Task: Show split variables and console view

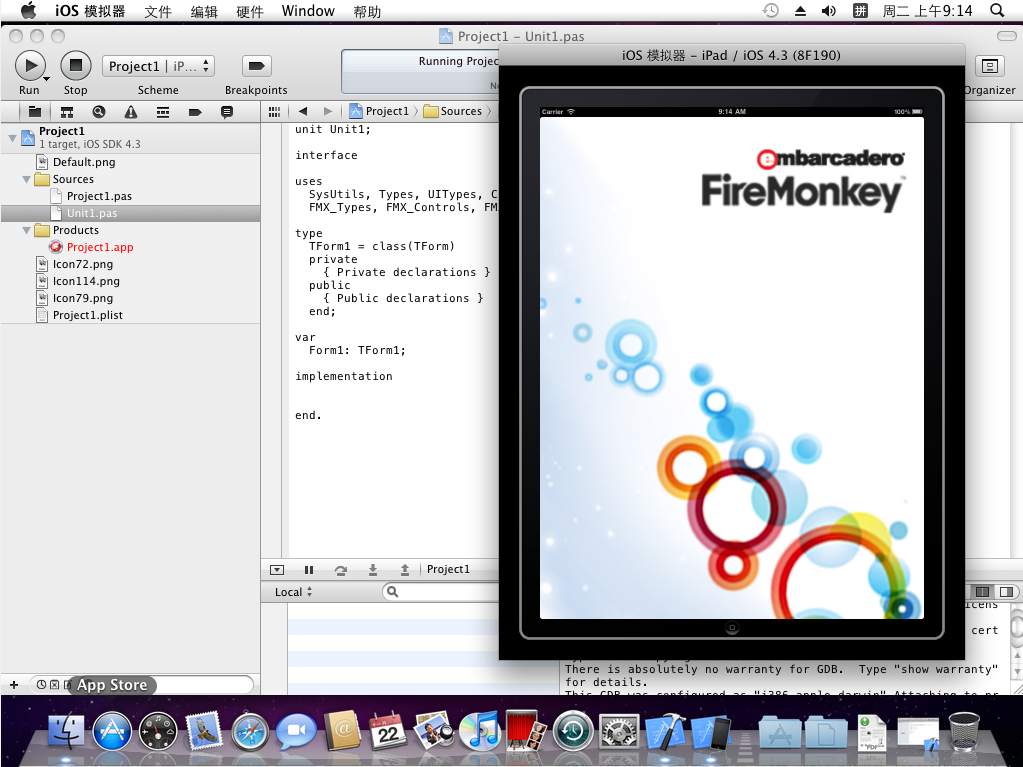Action: coord(982,592)
